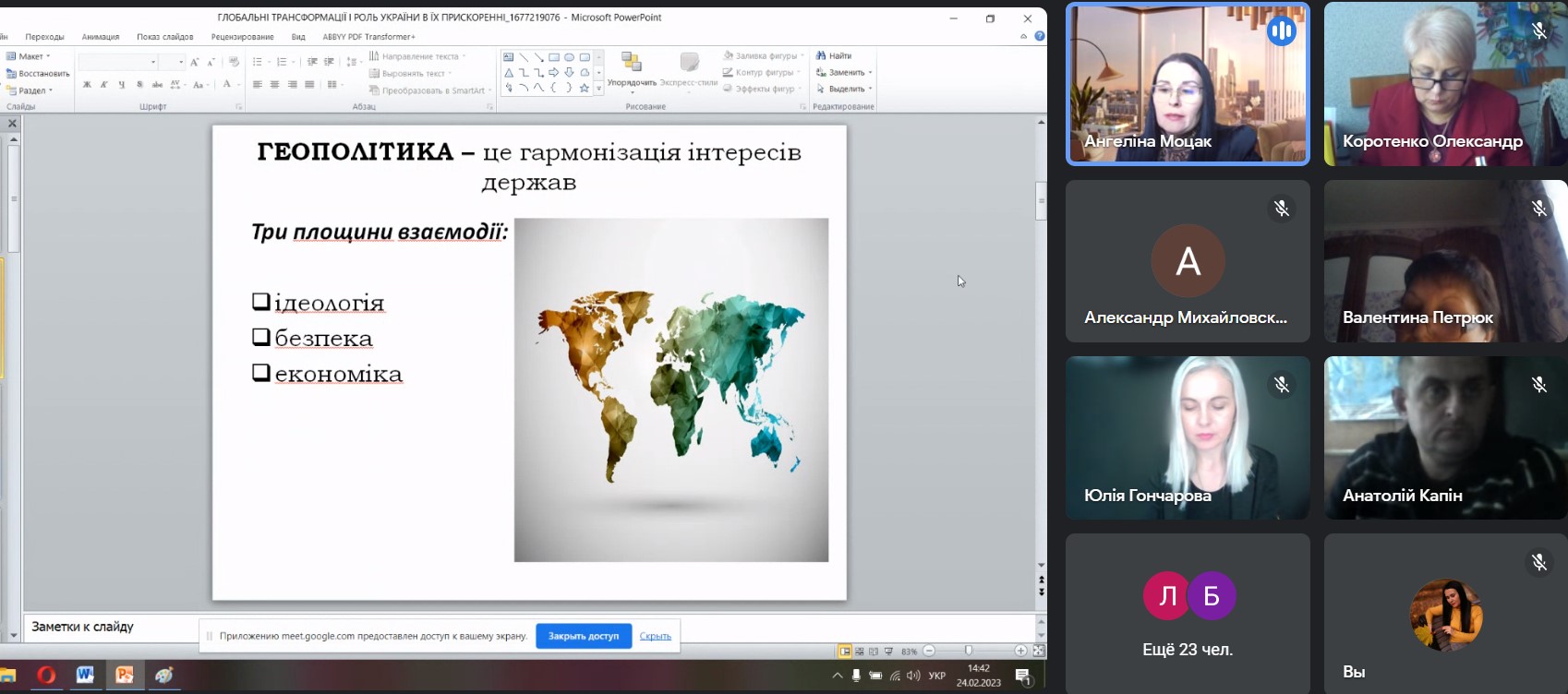The image size is (1568, 694).
Task: Click the Скрыть link
Action: [x=655, y=636]
